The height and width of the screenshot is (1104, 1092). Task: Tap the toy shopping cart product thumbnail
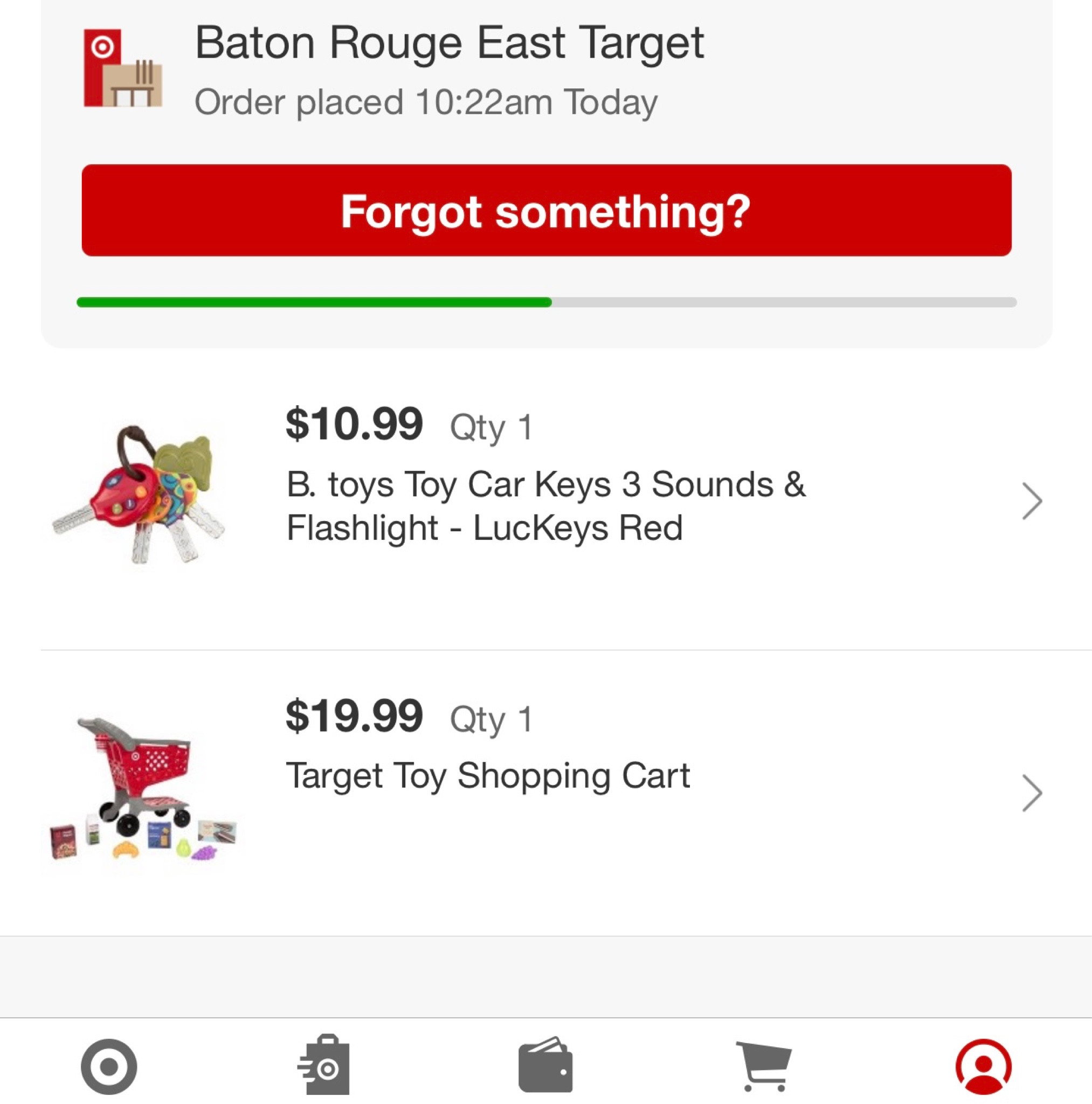143,789
